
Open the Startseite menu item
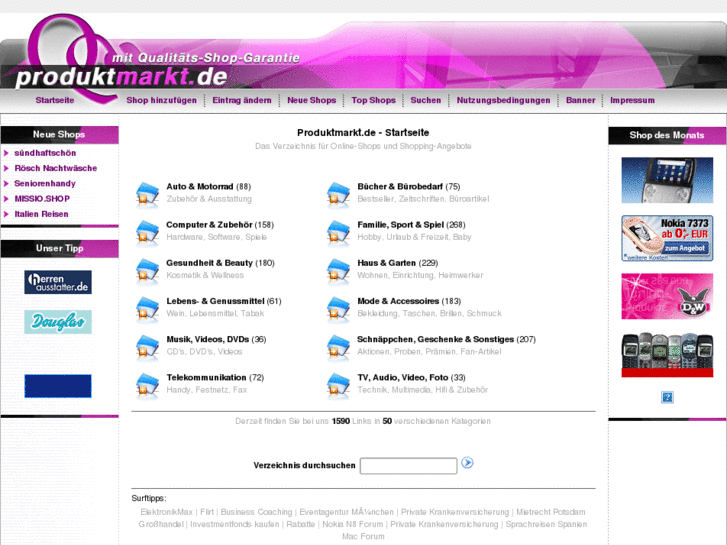[x=55, y=100]
